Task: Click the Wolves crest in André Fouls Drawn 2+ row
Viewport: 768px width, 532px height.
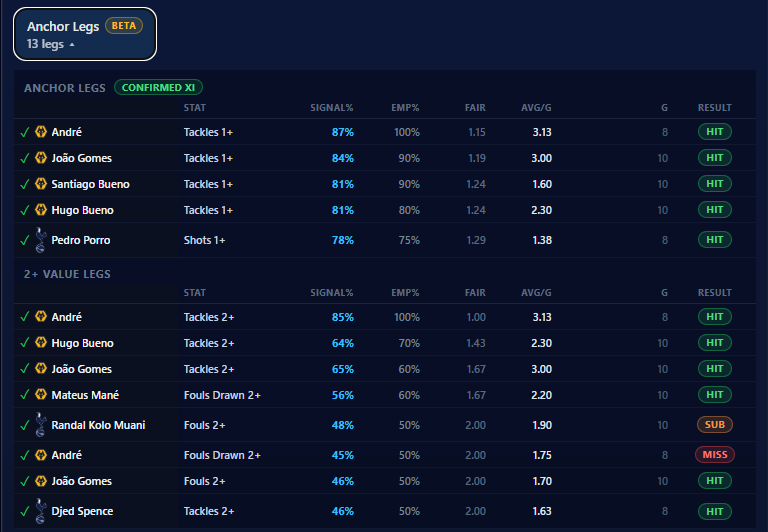Action: coord(41,455)
